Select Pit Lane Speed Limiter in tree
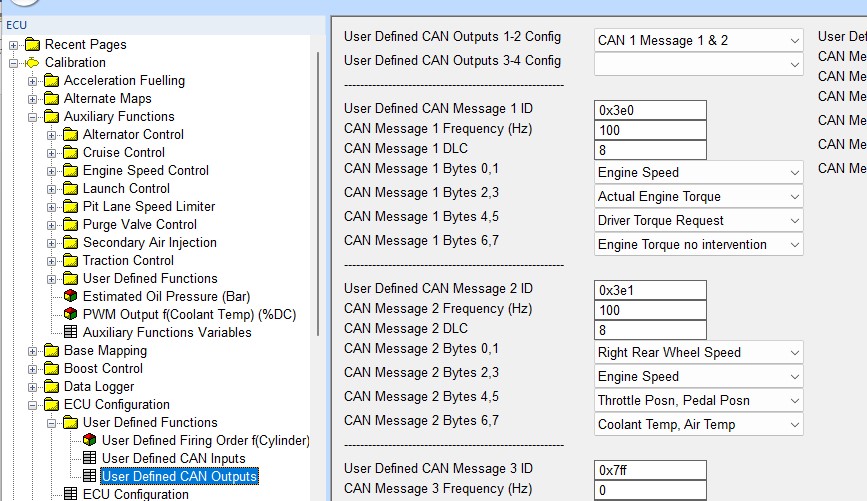The width and height of the screenshot is (867, 501). [148, 207]
